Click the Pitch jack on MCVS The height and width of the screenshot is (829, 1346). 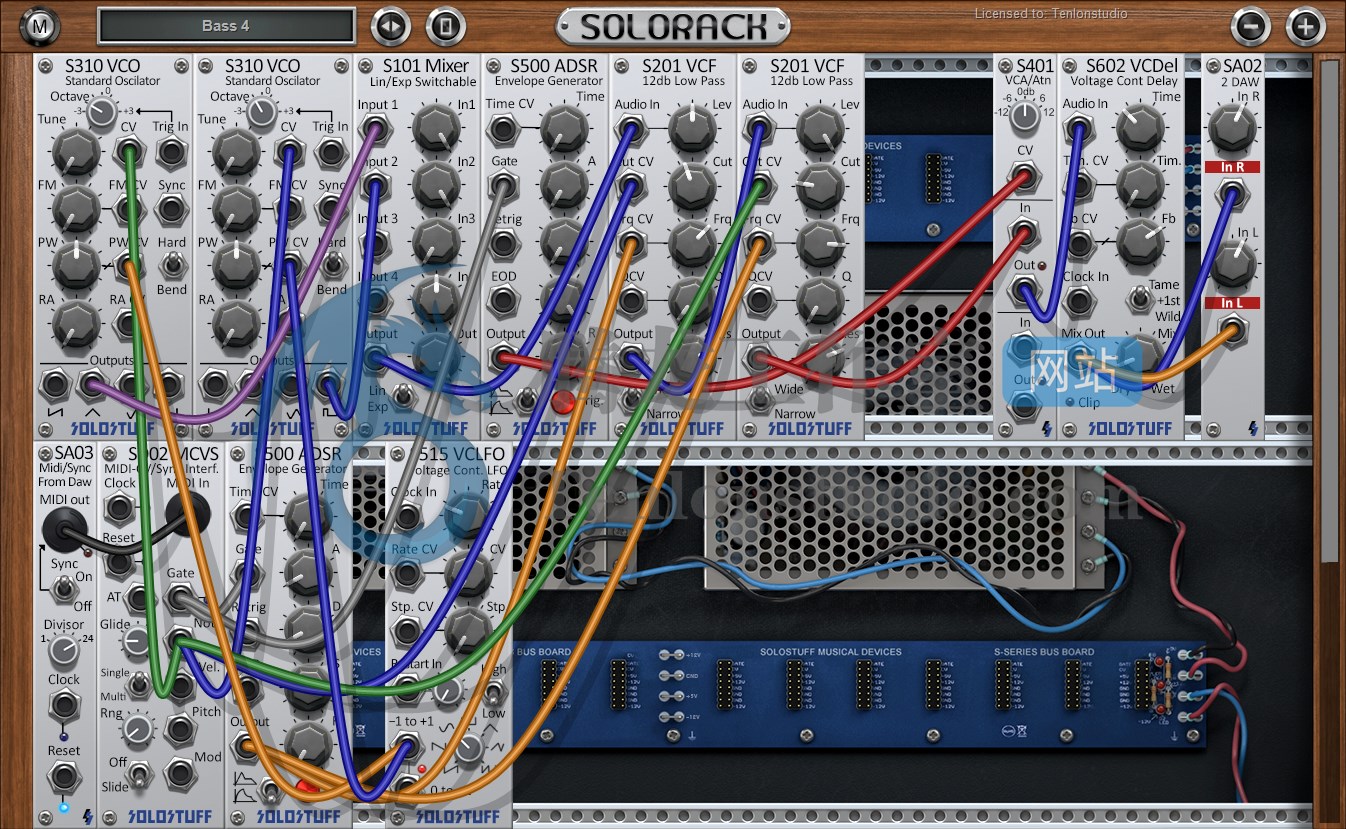(x=179, y=727)
